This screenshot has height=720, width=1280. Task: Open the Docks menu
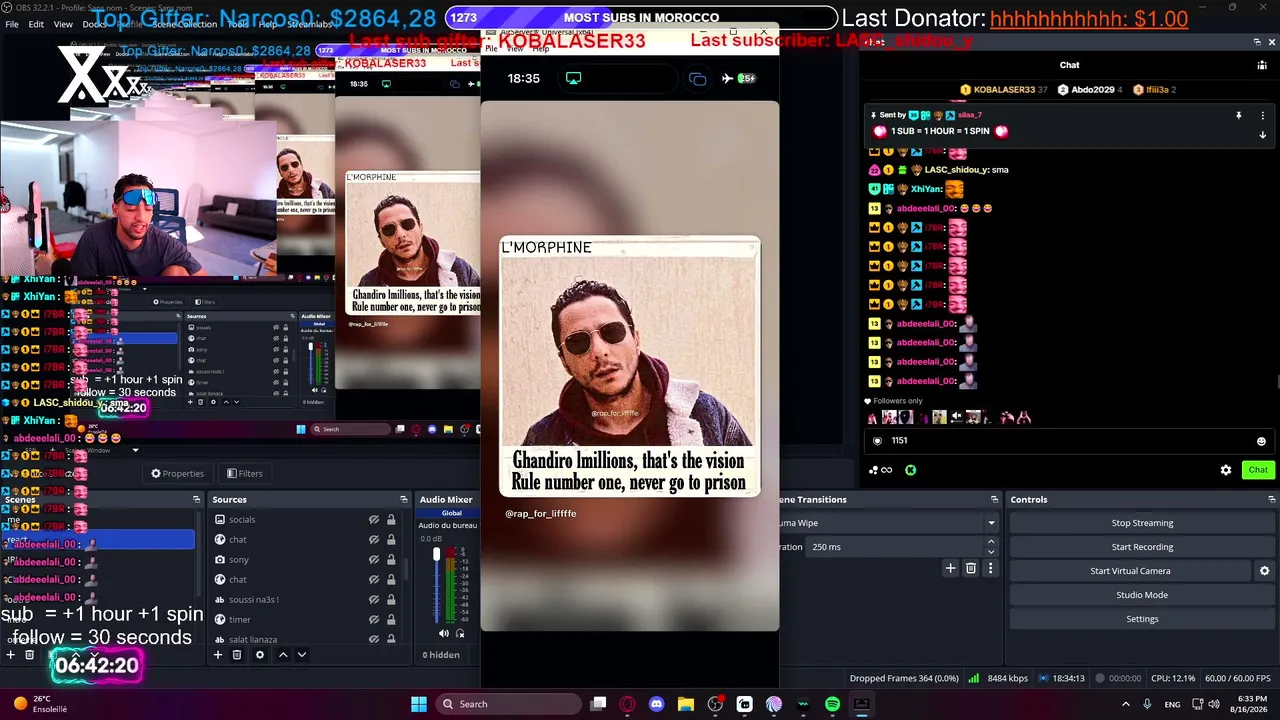point(95,24)
